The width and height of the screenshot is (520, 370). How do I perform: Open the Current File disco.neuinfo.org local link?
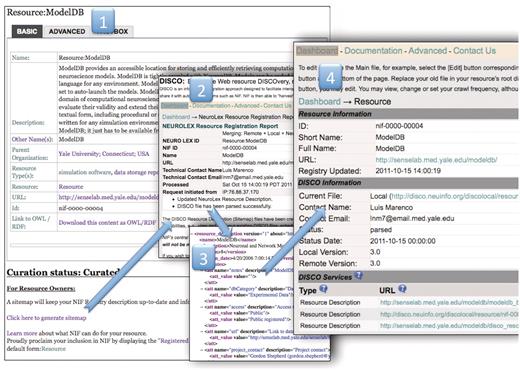[x=455, y=196]
